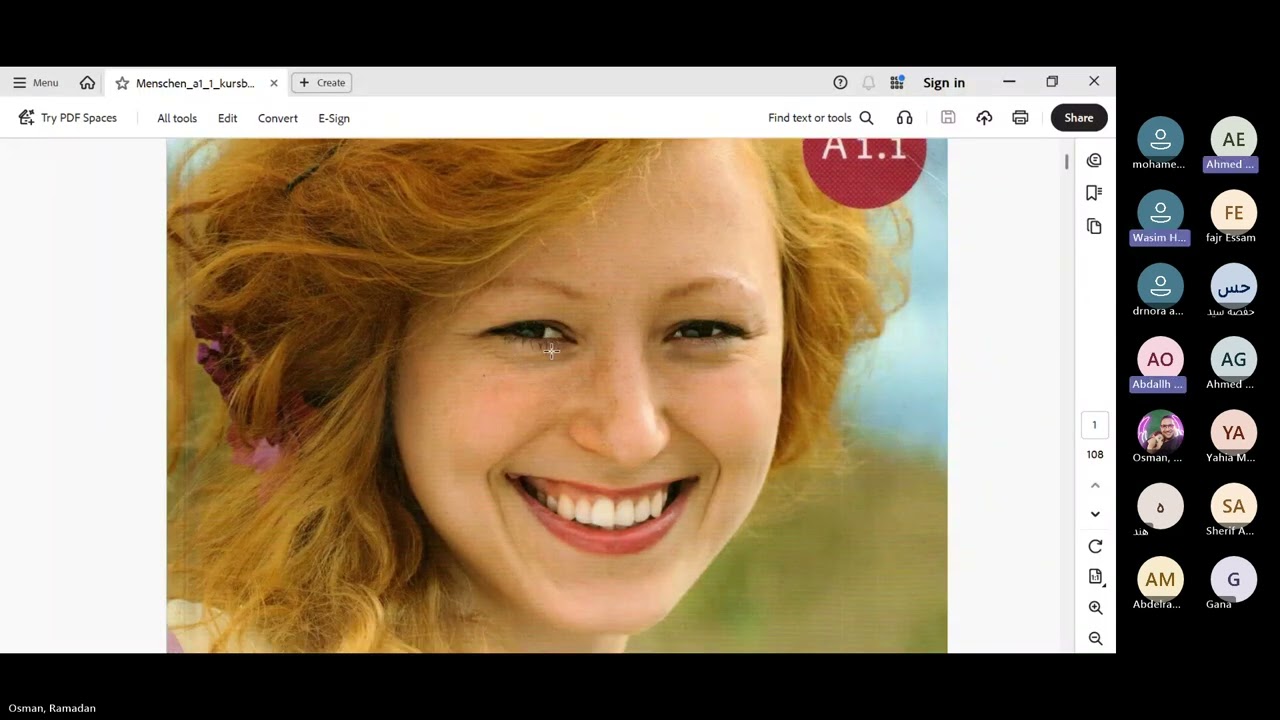Print the document with printer icon

tap(1020, 118)
